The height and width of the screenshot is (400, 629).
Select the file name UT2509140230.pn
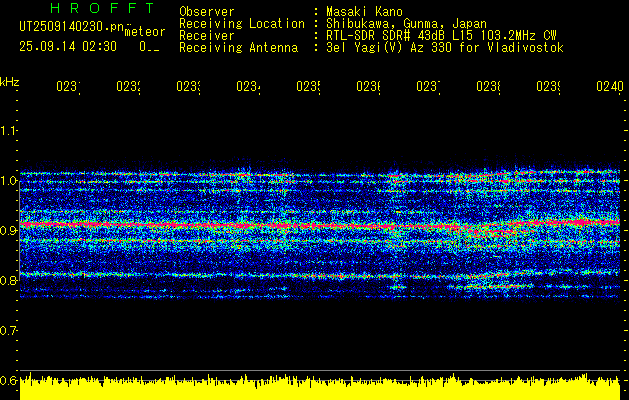pyautogui.click(x=72, y=26)
